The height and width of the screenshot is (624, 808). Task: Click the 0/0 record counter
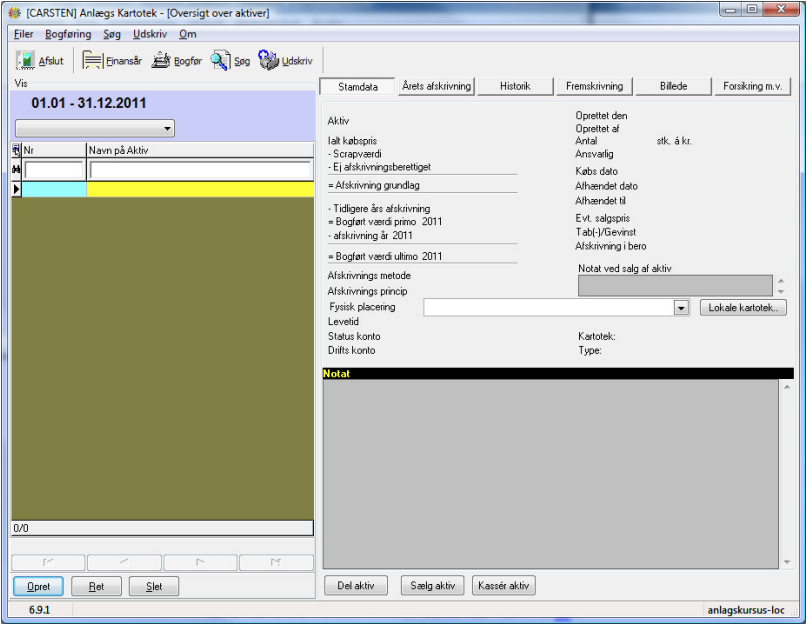[21, 528]
